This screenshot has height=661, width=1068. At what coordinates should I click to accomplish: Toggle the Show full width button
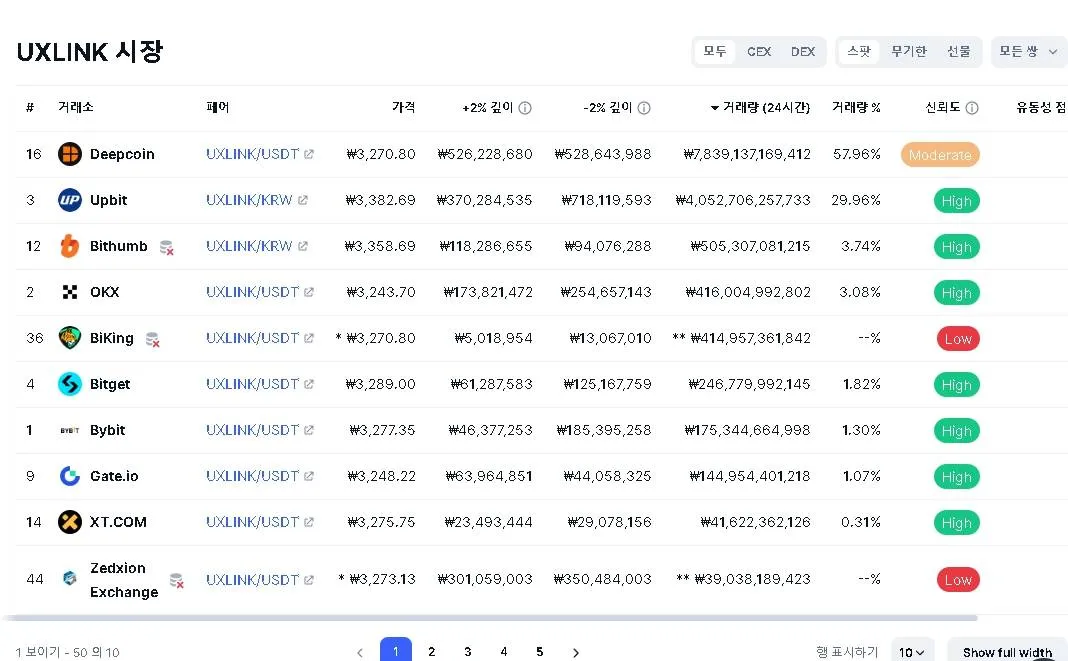point(1007,652)
